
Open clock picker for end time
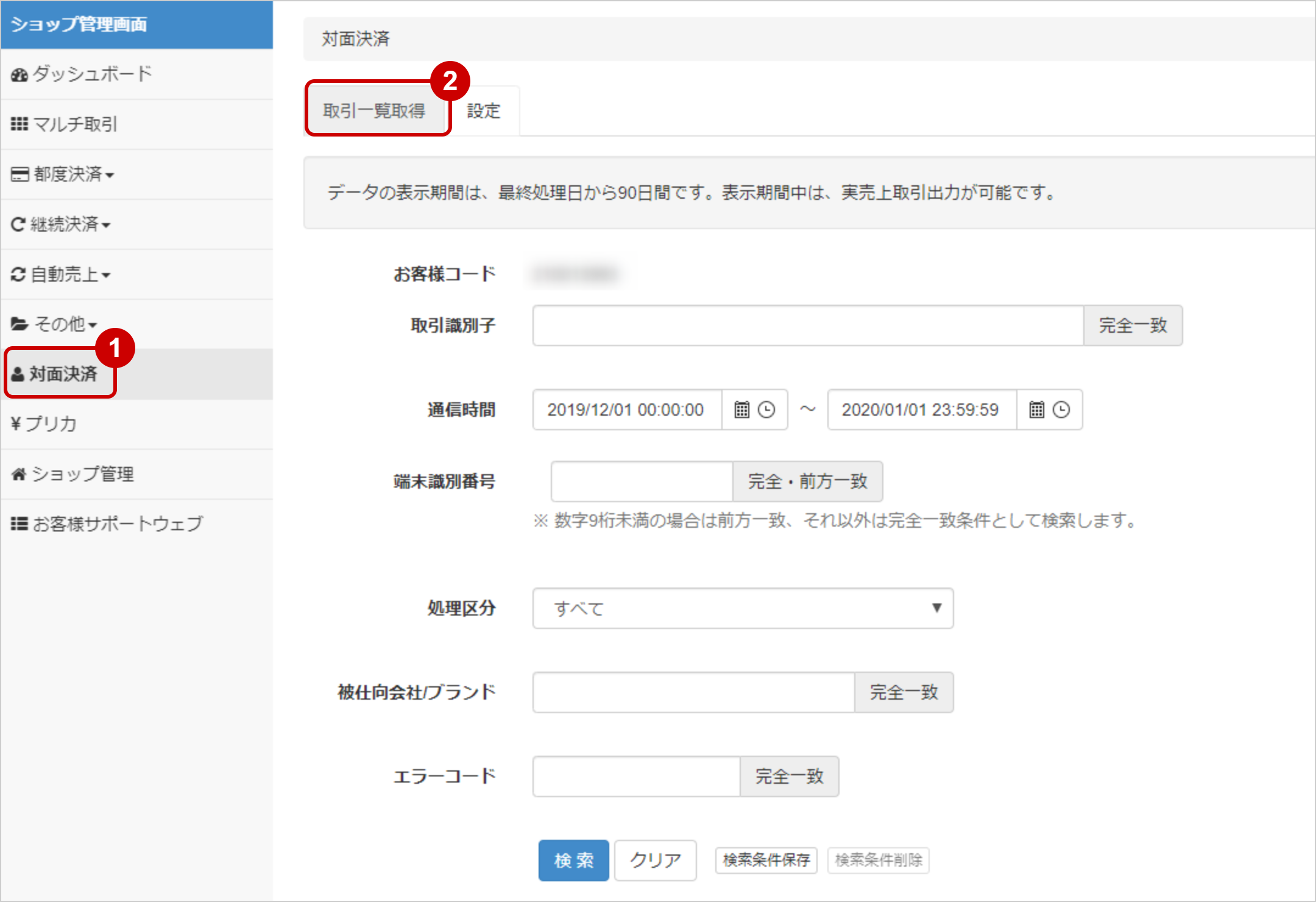click(1061, 410)
